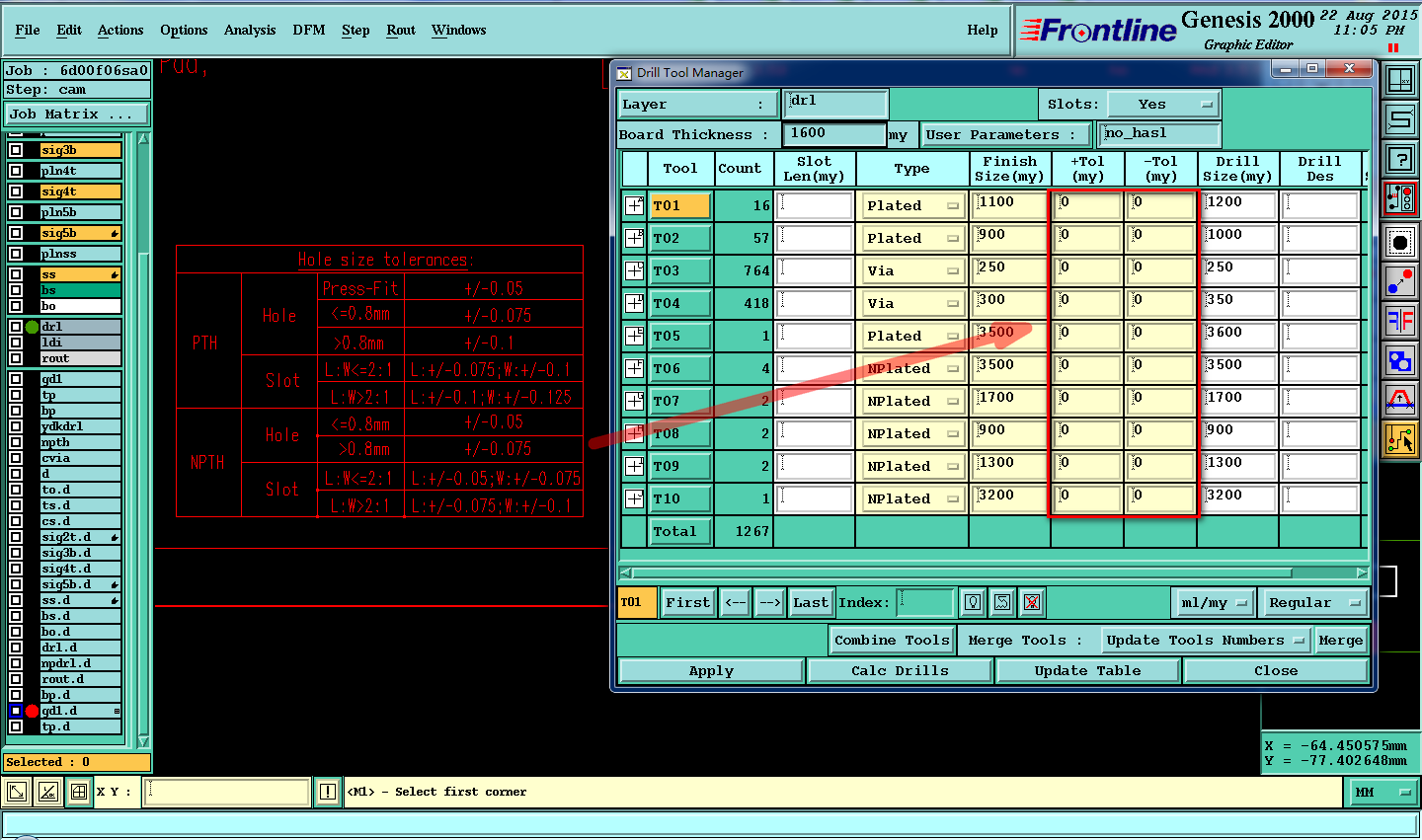1422x840 pixels.
Task: Click the X Y coordinate input field
Action: (227, 792)
